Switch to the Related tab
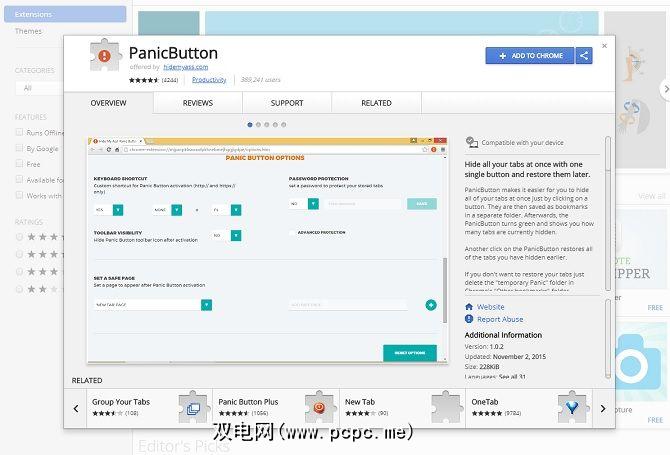The height and width of the screenshot is (455, 670). coord(376,103)
